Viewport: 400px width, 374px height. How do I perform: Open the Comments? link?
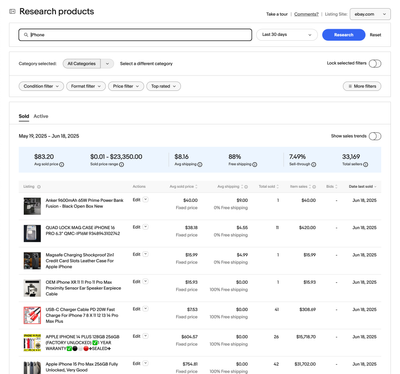pos(306,14)
